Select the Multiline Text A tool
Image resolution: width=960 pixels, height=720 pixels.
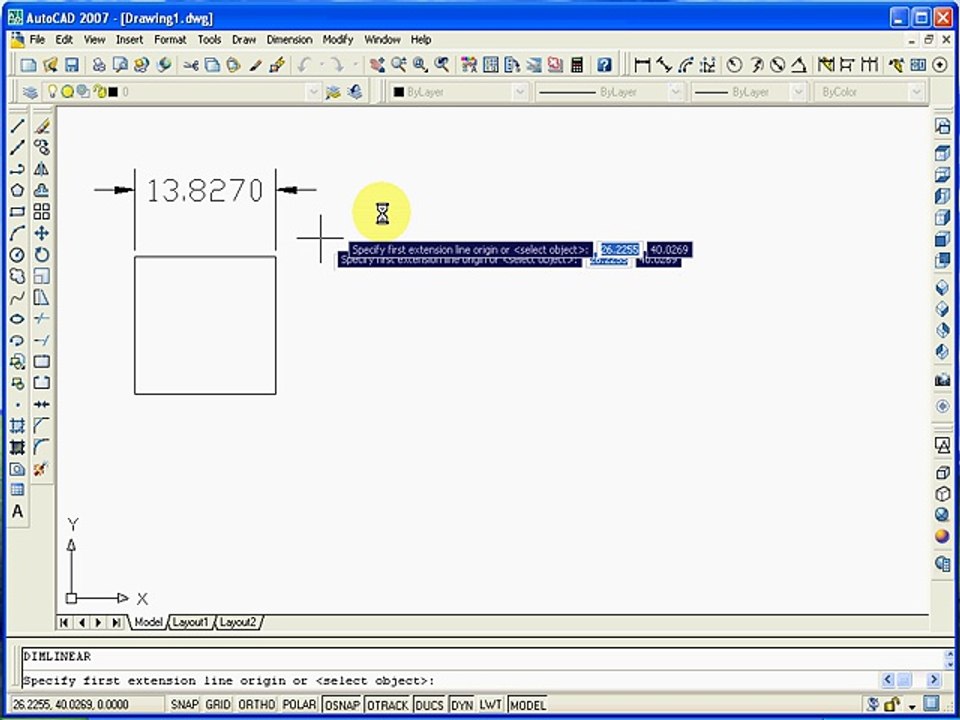click(17, 511)
